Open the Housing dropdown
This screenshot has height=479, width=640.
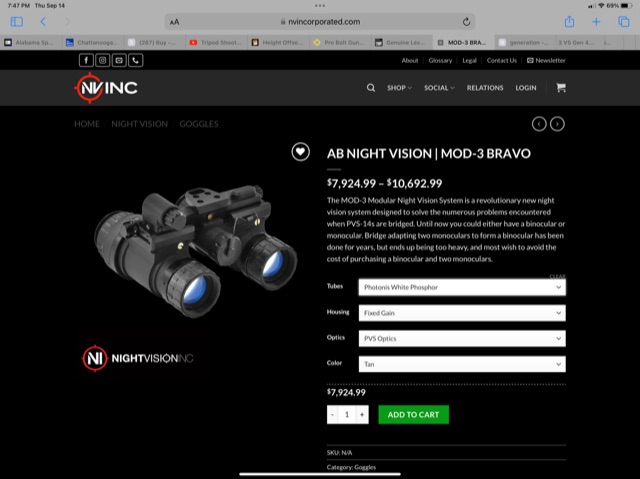tap(462, 313)
